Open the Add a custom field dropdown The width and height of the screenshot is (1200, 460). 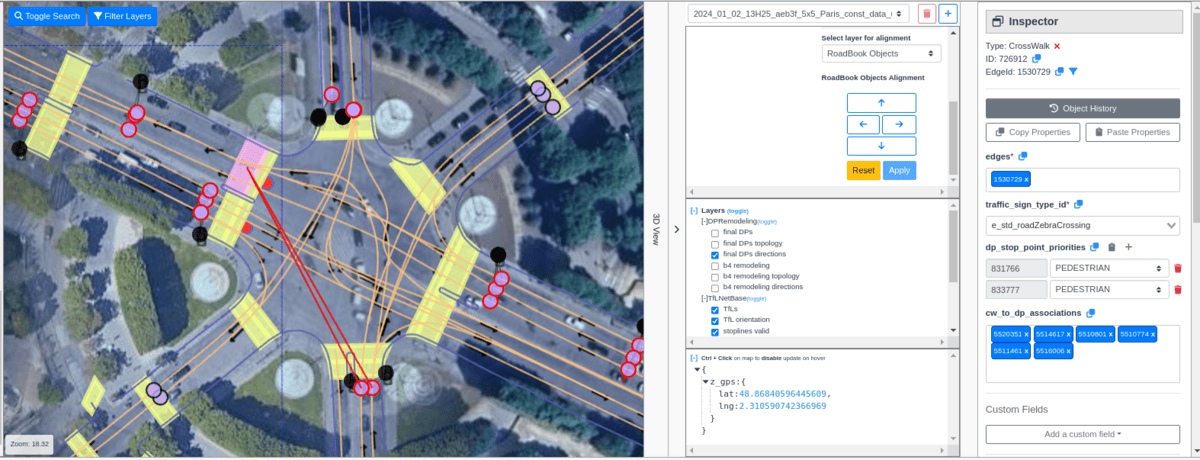1082,434
